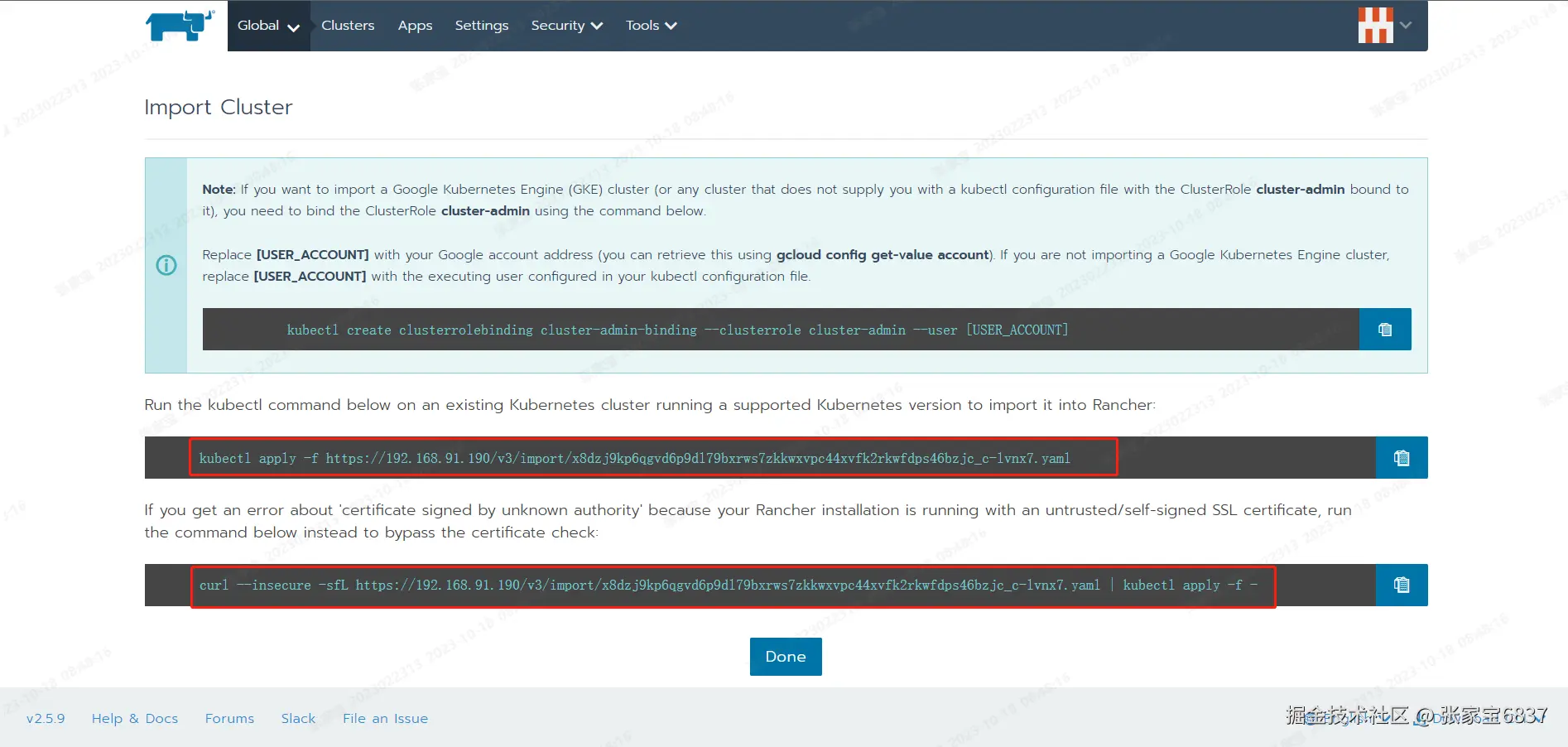Click the Rancher cow logo

pyautogui.click(x=180, y=26)
